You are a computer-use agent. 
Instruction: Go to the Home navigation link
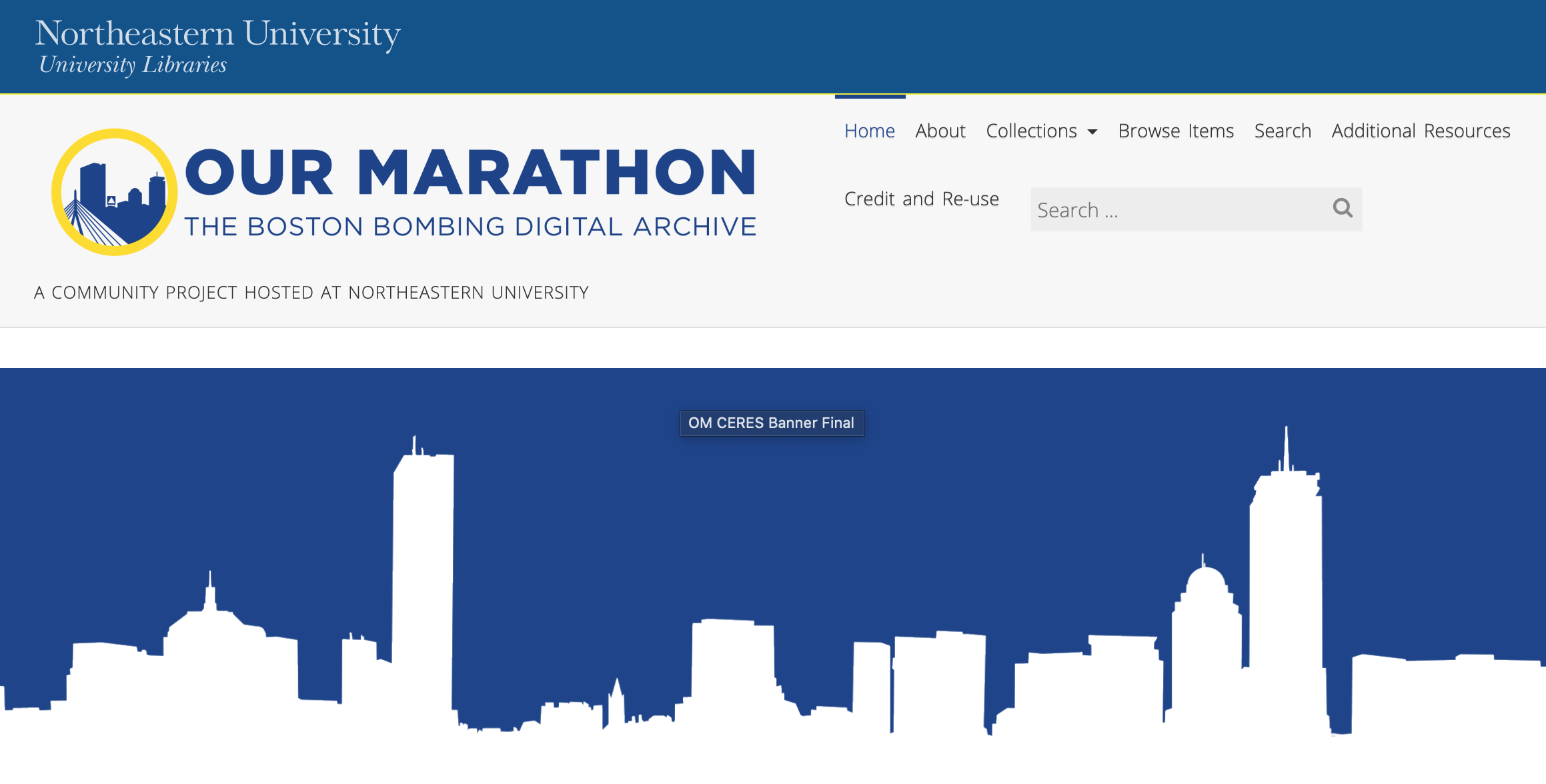pyautogui.click(x=869, y=131)
